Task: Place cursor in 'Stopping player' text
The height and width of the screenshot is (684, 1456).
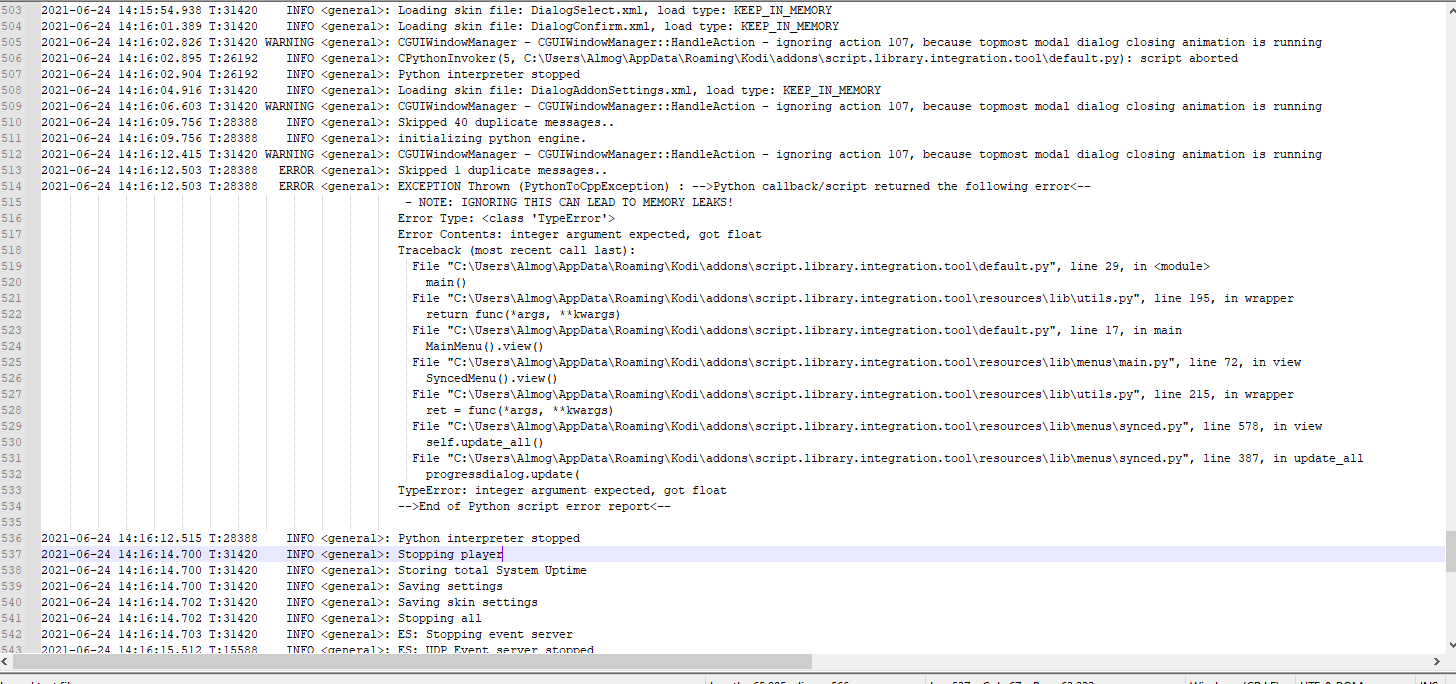Action: click(x=450, y=555)
